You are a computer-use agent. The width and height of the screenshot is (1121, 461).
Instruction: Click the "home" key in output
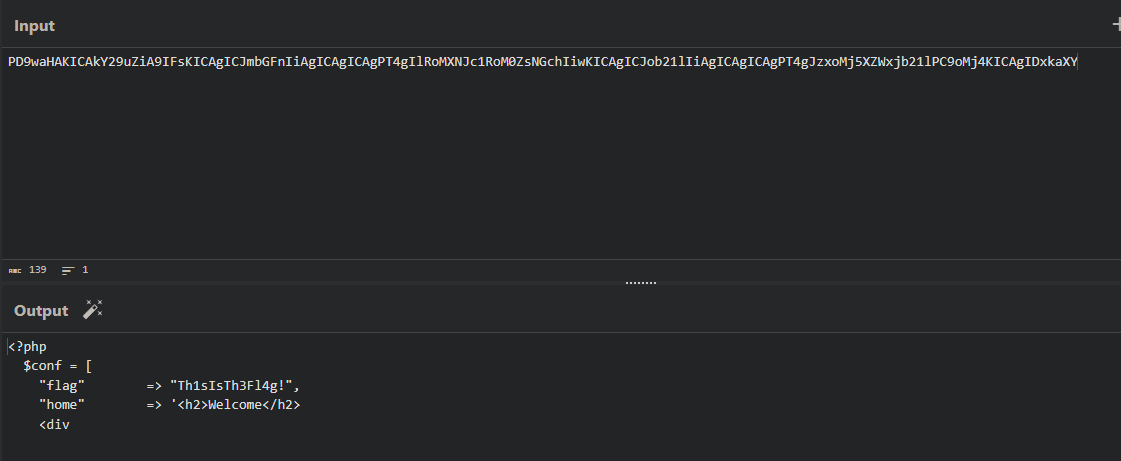click(62, 405)
